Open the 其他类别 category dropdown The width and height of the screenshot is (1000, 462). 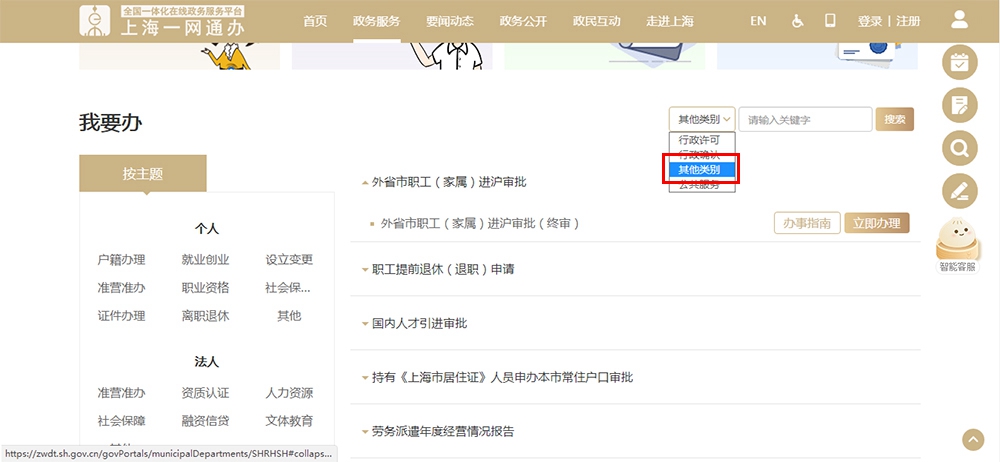[702, 120]
